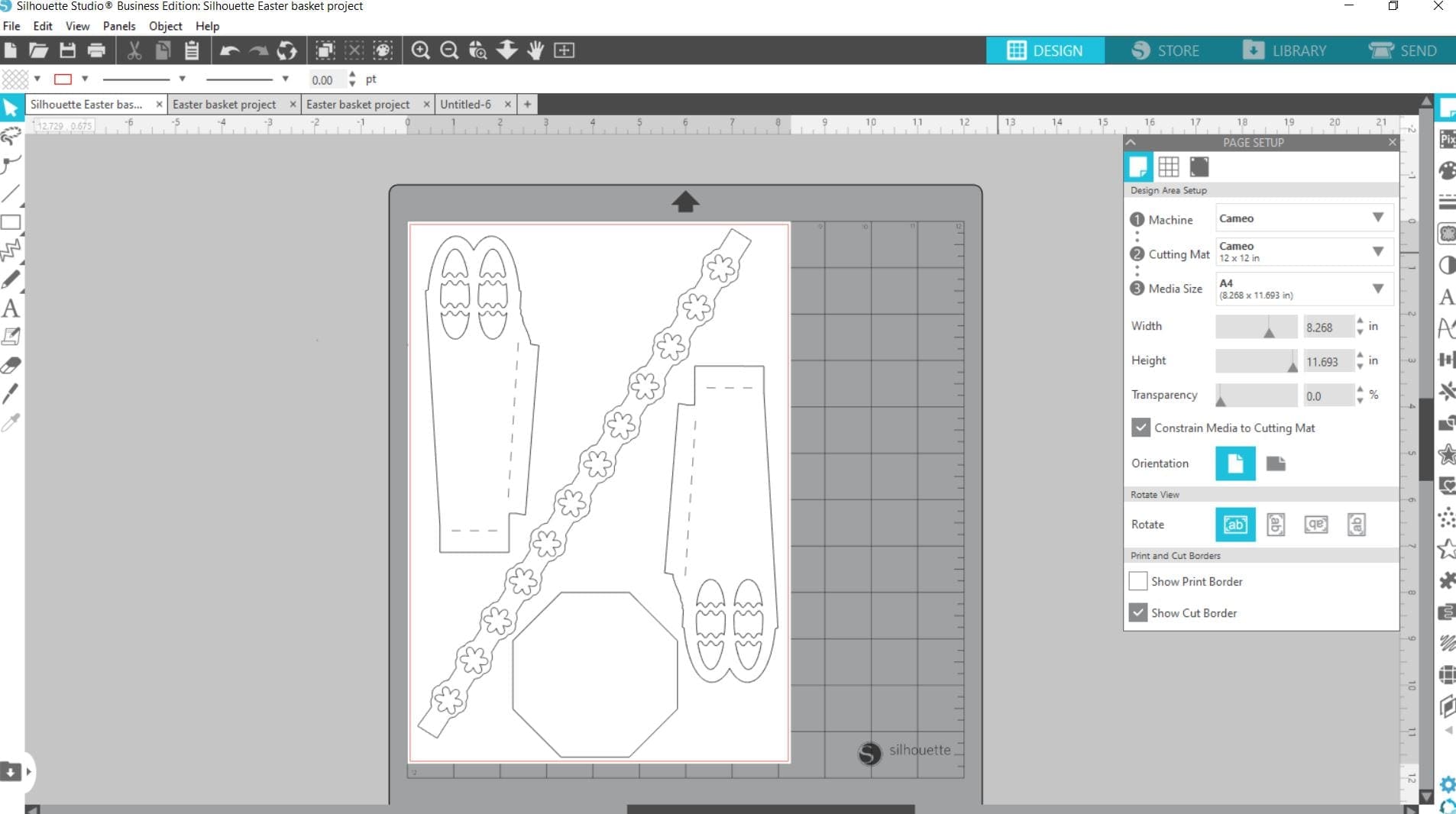1456x814 pixels.
Task: Undo the last action
Action: (x=229, y=50)
